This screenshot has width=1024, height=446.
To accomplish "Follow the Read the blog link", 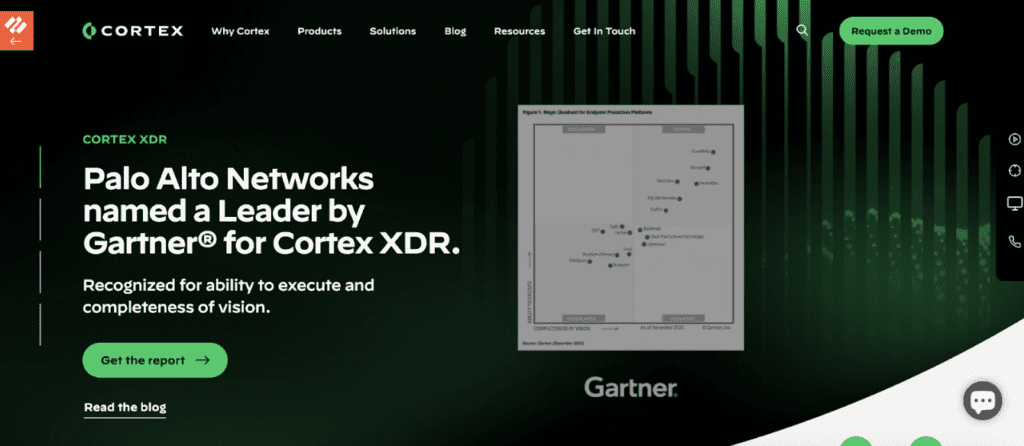I will (x=125, y=407).
